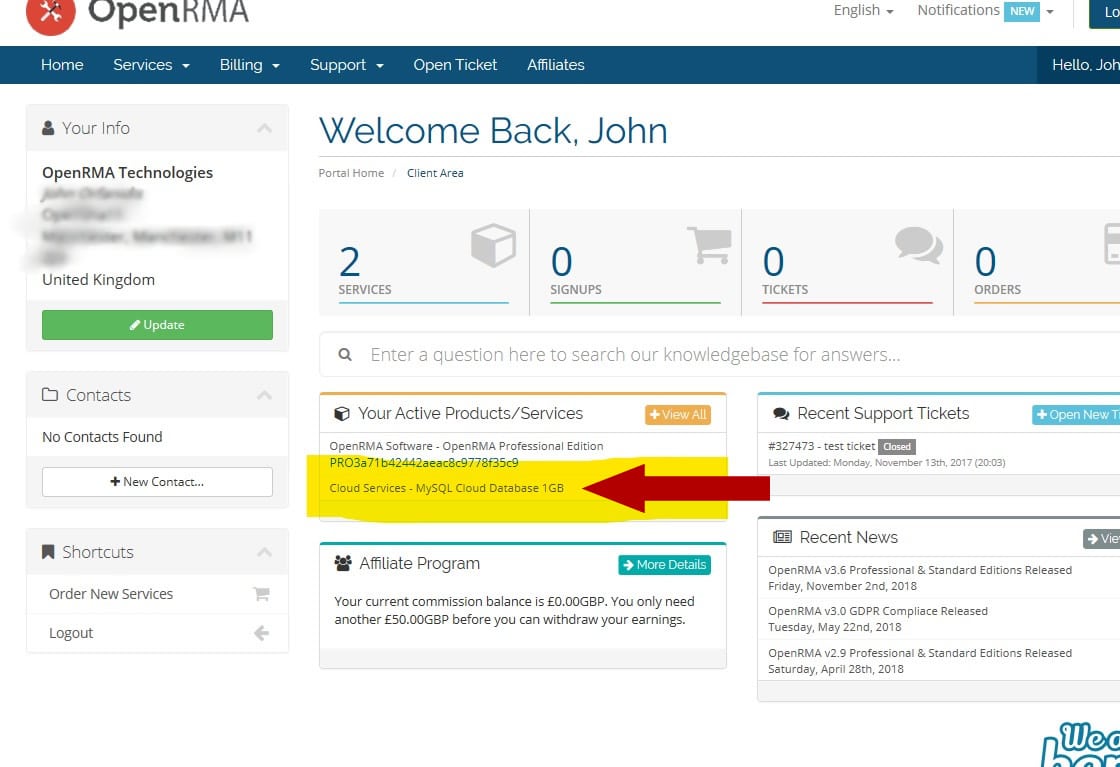The image size is (1120, 767).
Task: Click the Portal Home breadcrumb link
Action: pyautogui.click(x=351, y=173)
